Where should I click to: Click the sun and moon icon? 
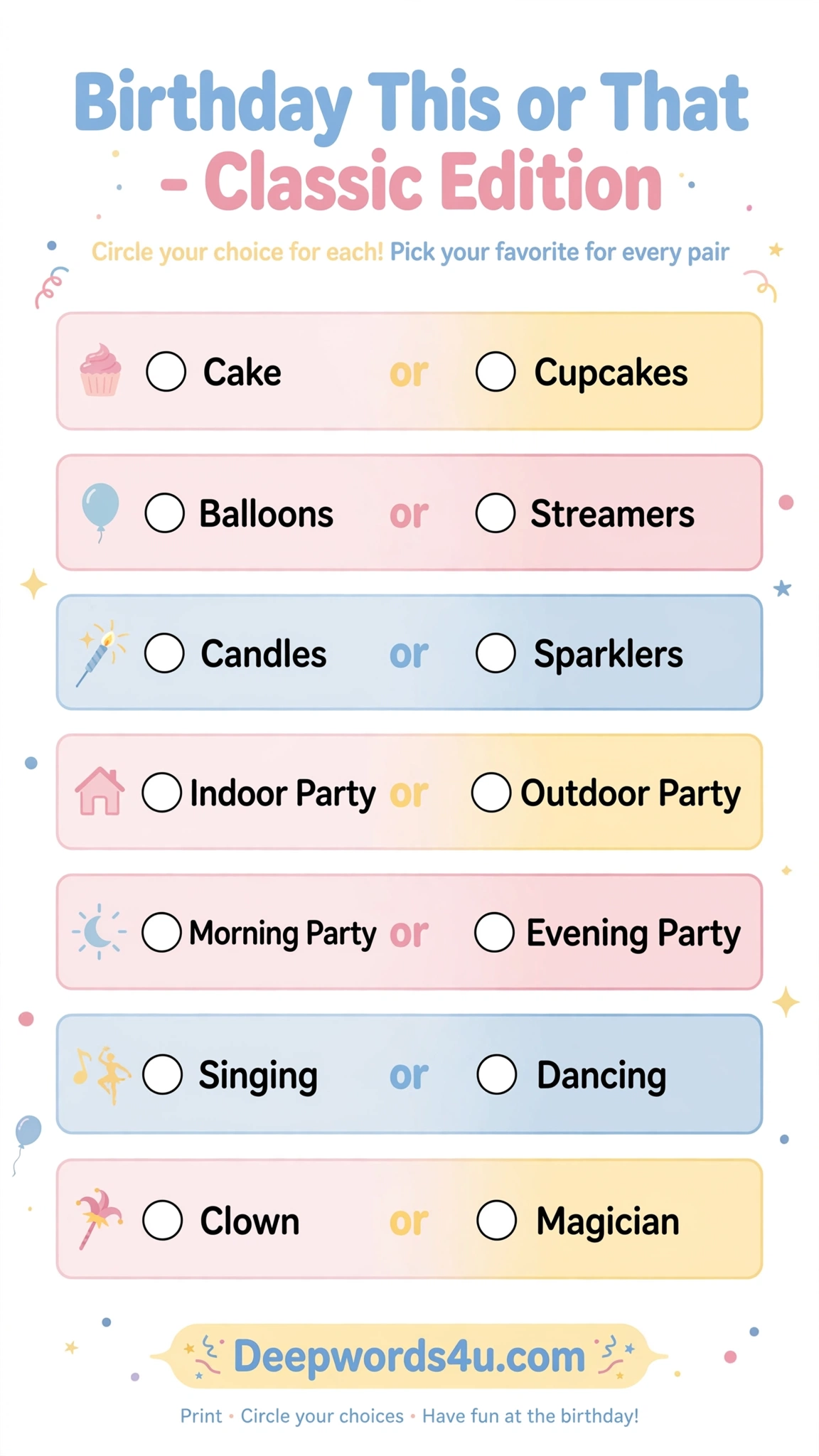[99, 931]
